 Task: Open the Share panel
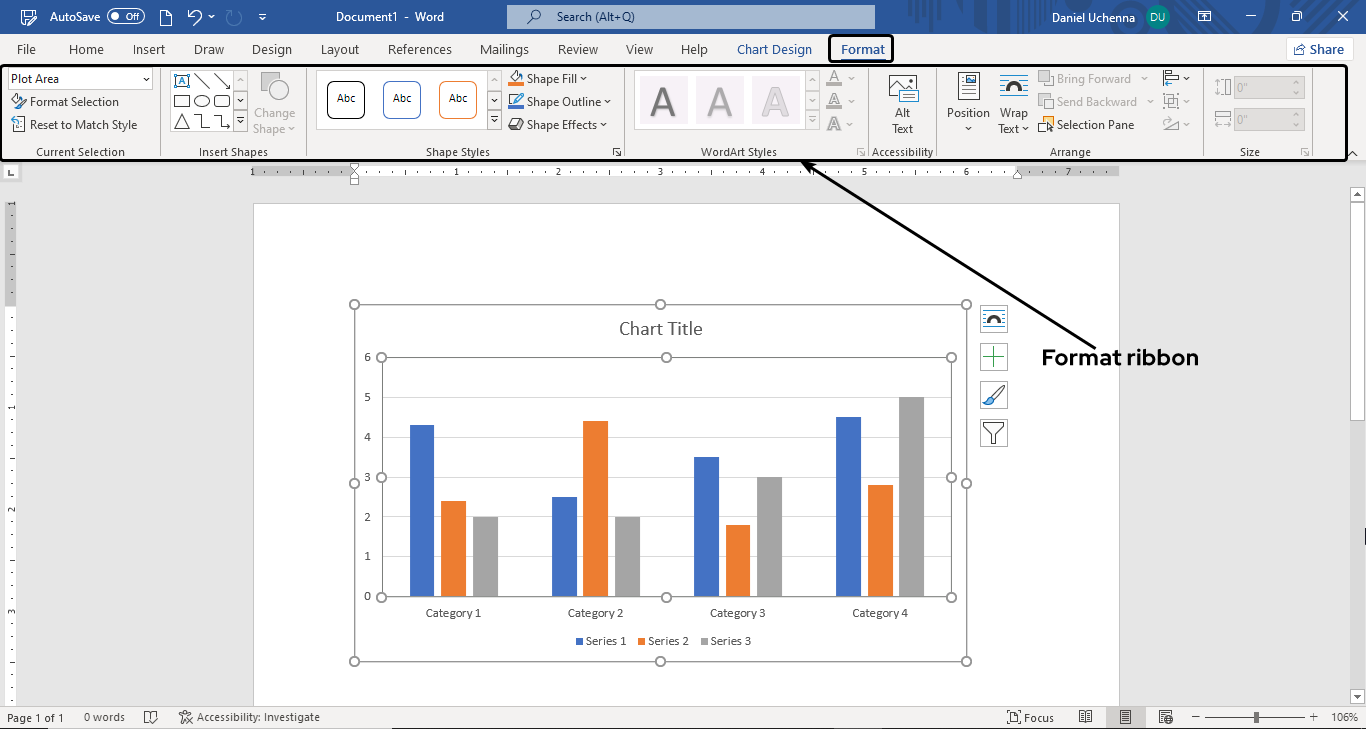coord(1319,48)
